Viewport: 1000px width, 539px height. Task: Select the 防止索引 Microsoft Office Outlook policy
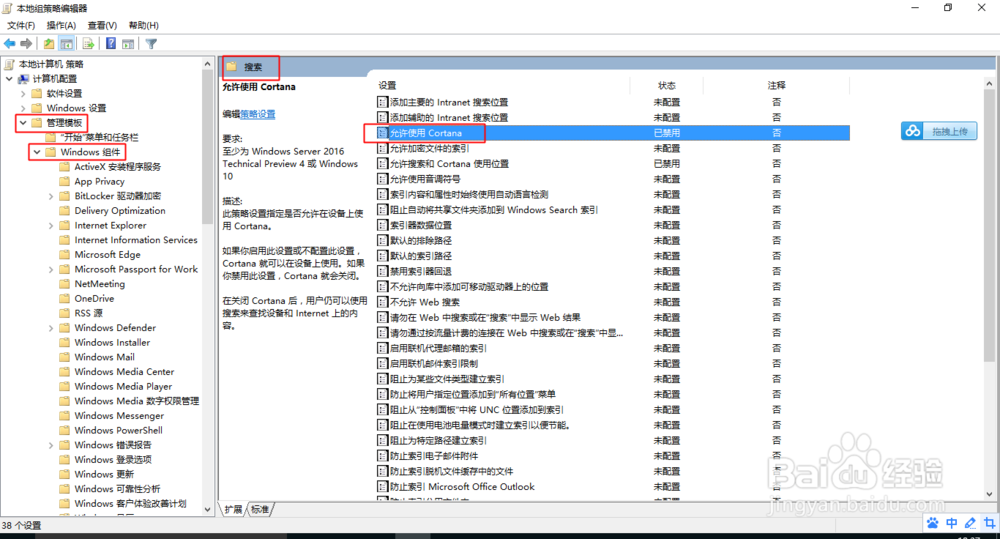pyautogui.click(x=462, y=487)
